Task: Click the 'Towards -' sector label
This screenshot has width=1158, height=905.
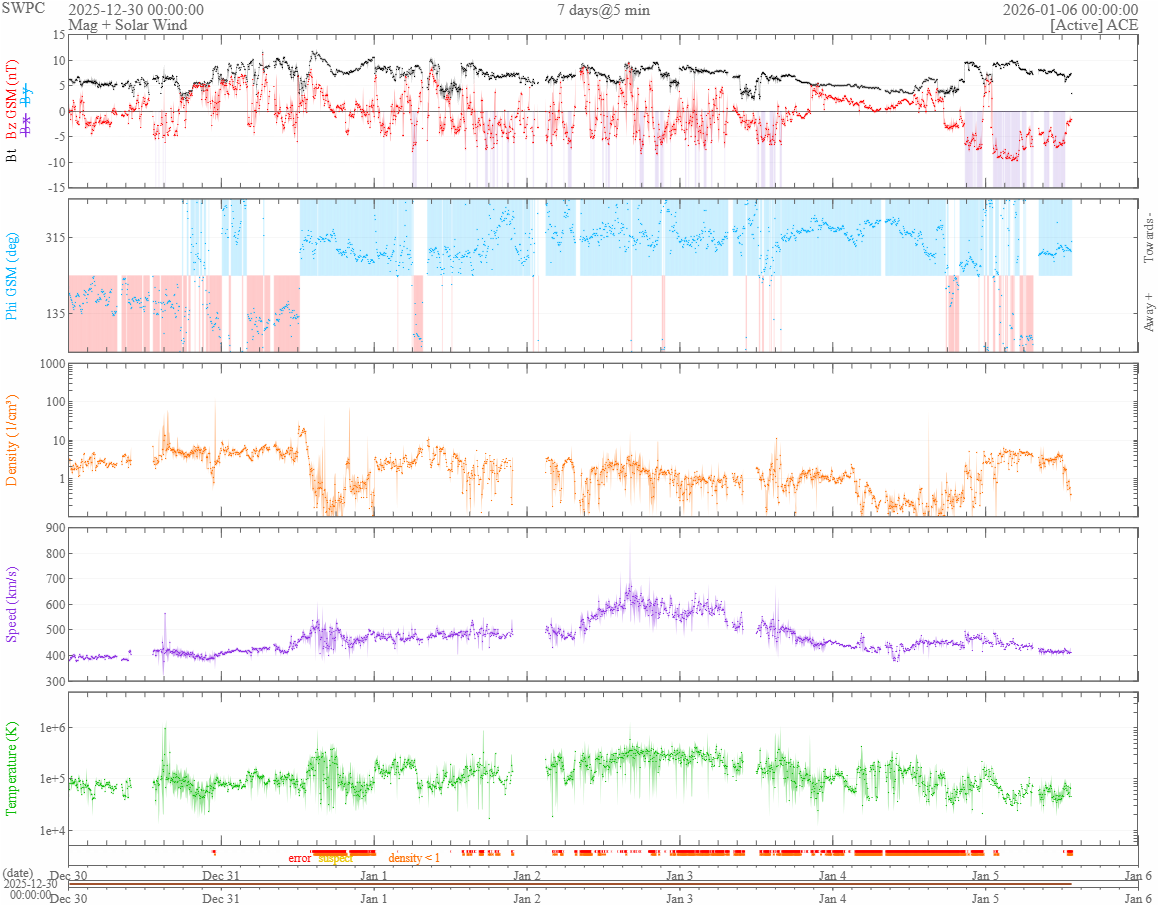Action: (1148, 239)
